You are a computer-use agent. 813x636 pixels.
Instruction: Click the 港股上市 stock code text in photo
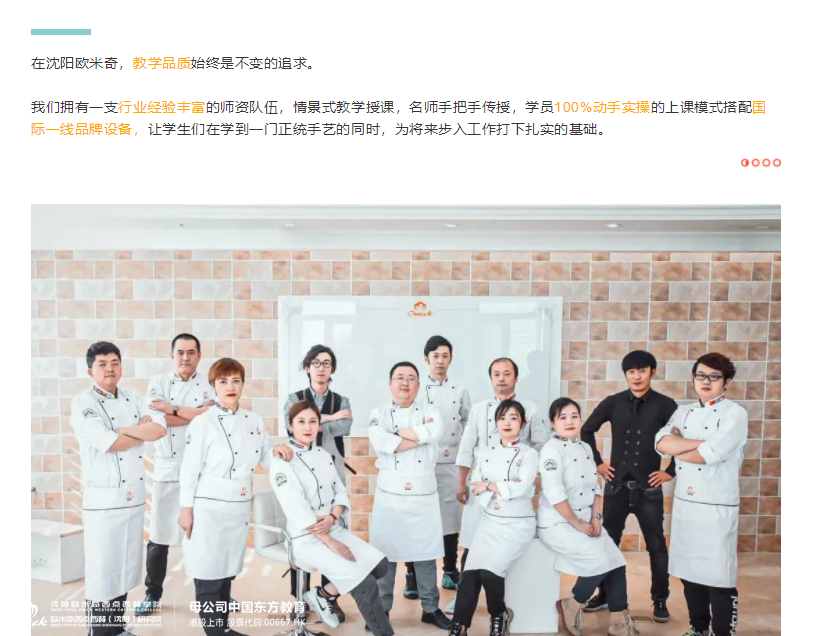point(246,622)
